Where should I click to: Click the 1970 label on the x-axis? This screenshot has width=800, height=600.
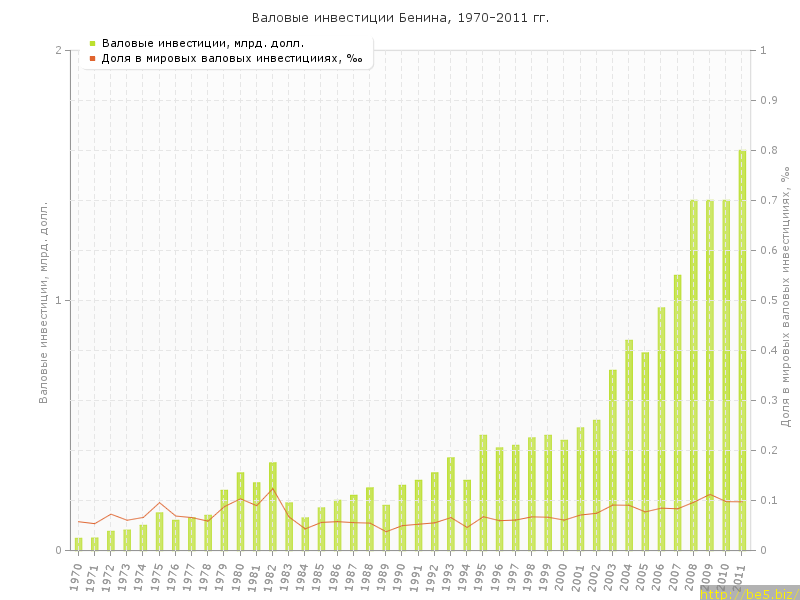coord(77,577)
